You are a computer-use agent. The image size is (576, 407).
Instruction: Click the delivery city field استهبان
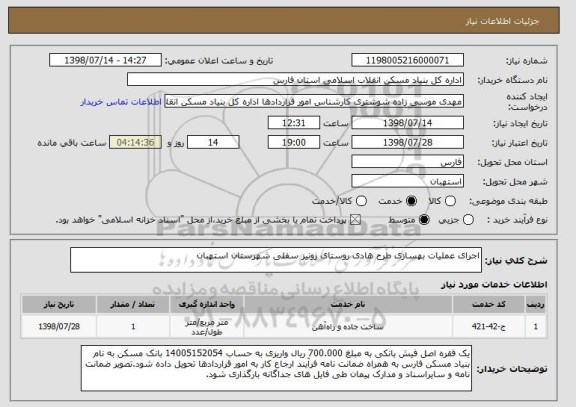tap(407, 181)
